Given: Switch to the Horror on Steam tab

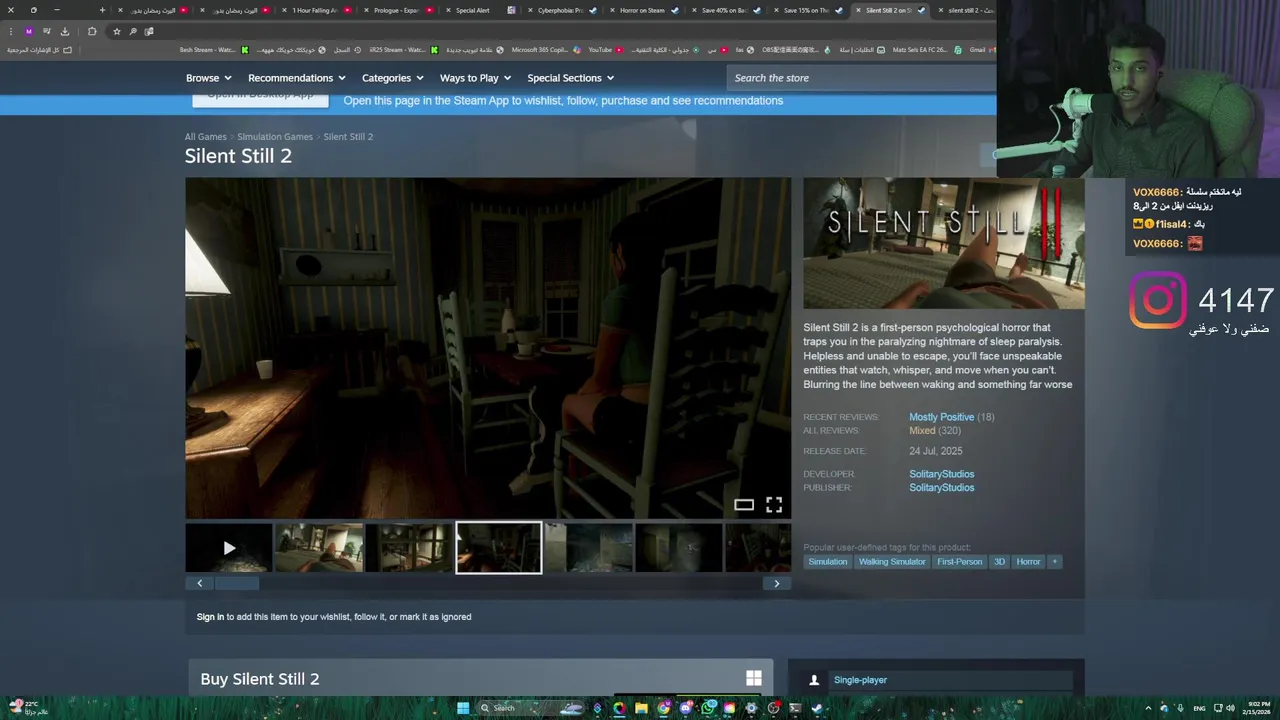Looking at the screenshot, I should coord(641,10).
